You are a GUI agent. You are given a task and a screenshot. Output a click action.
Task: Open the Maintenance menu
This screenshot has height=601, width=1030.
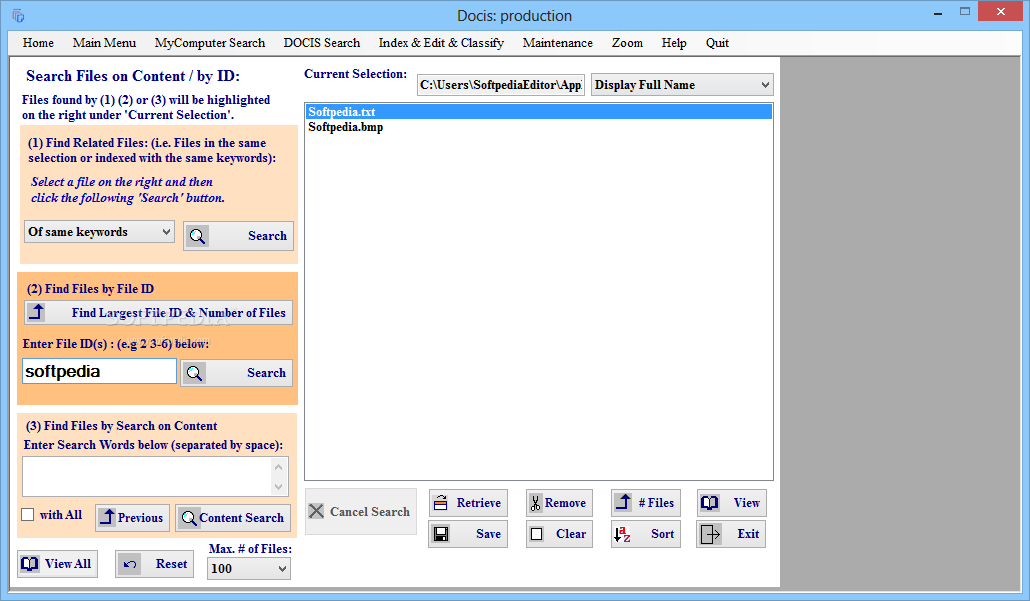click(x=558, y=43)
